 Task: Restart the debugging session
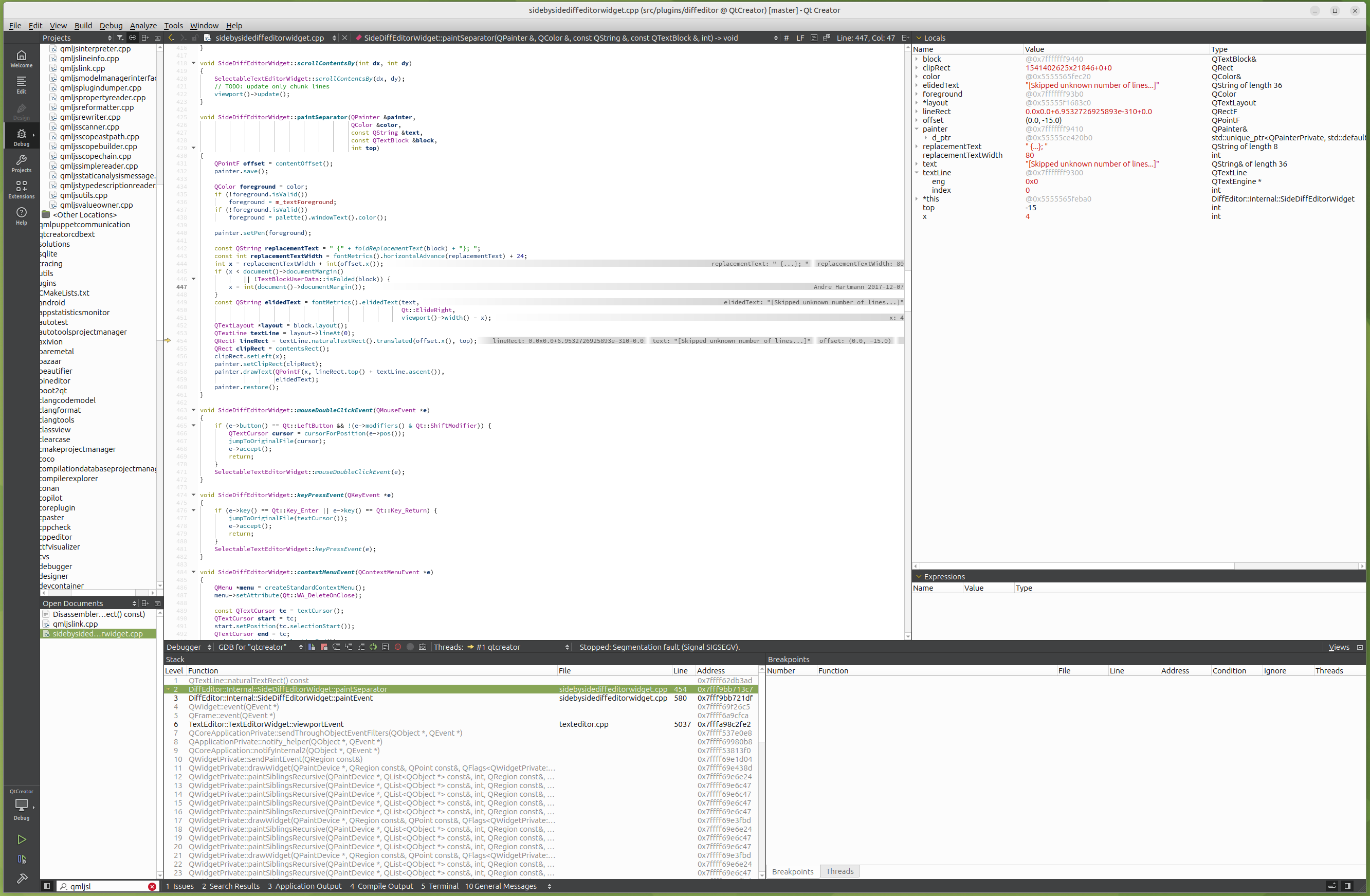[373, 647]
